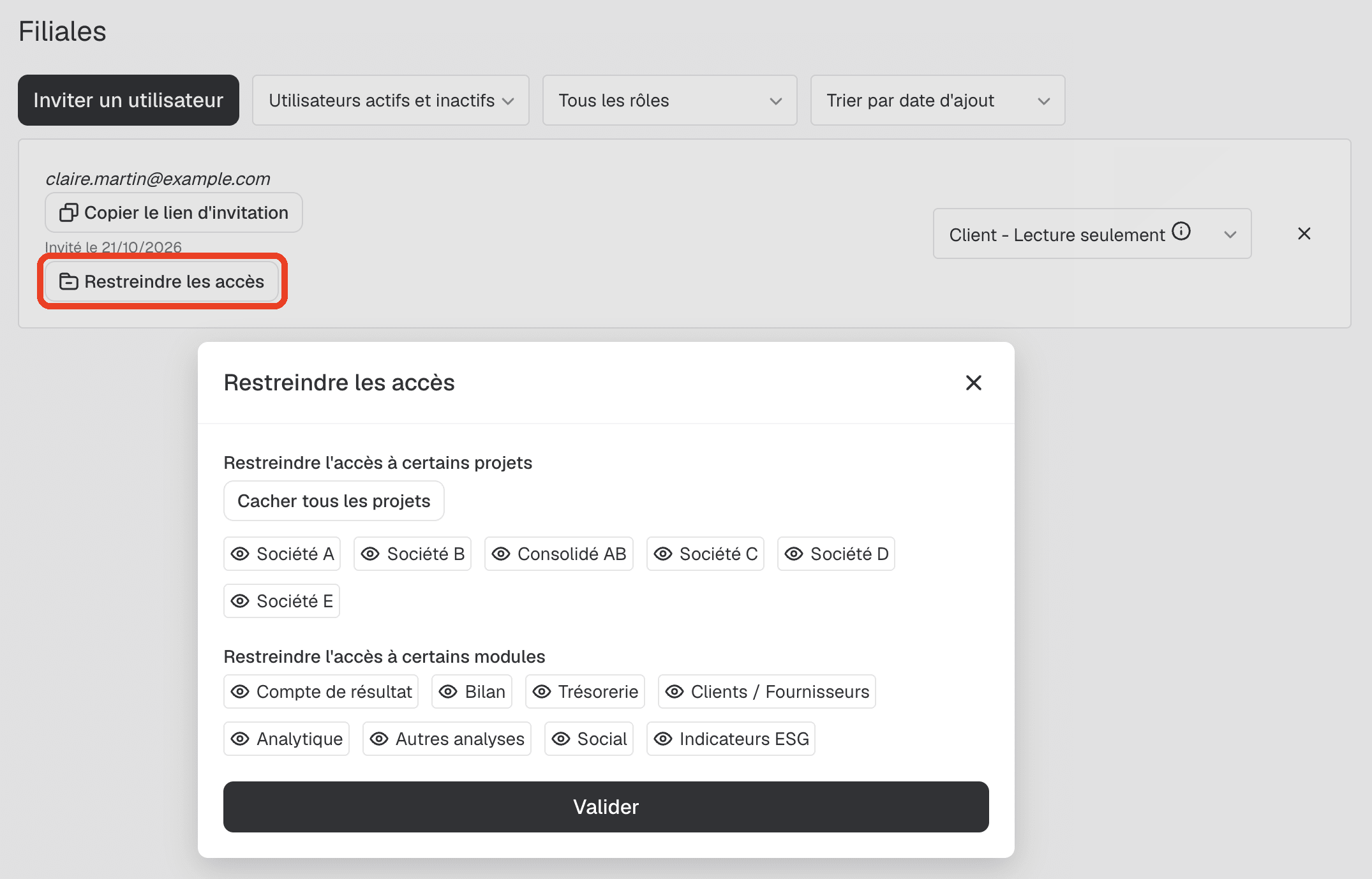This screenshot has height=879, width=1372.
Task: Click the copy icon in the invitation link button
Action: click(x=68, y=212)
